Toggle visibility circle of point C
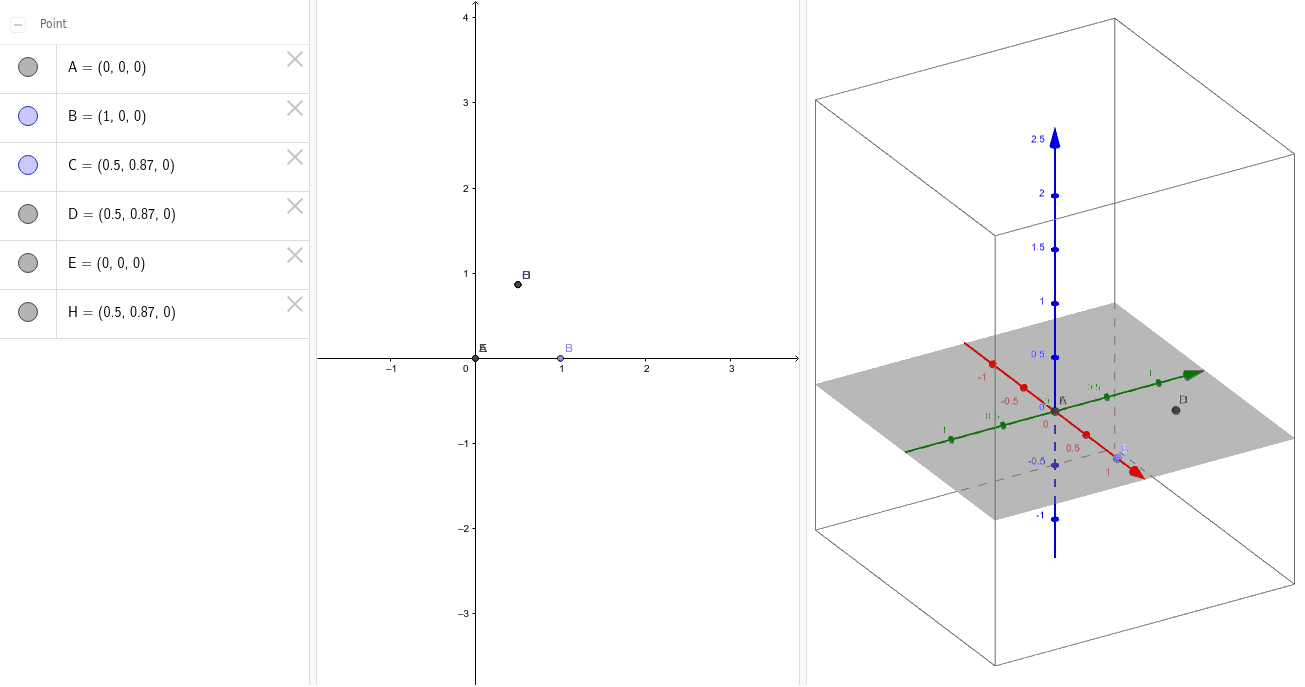 tap(28, 165)
